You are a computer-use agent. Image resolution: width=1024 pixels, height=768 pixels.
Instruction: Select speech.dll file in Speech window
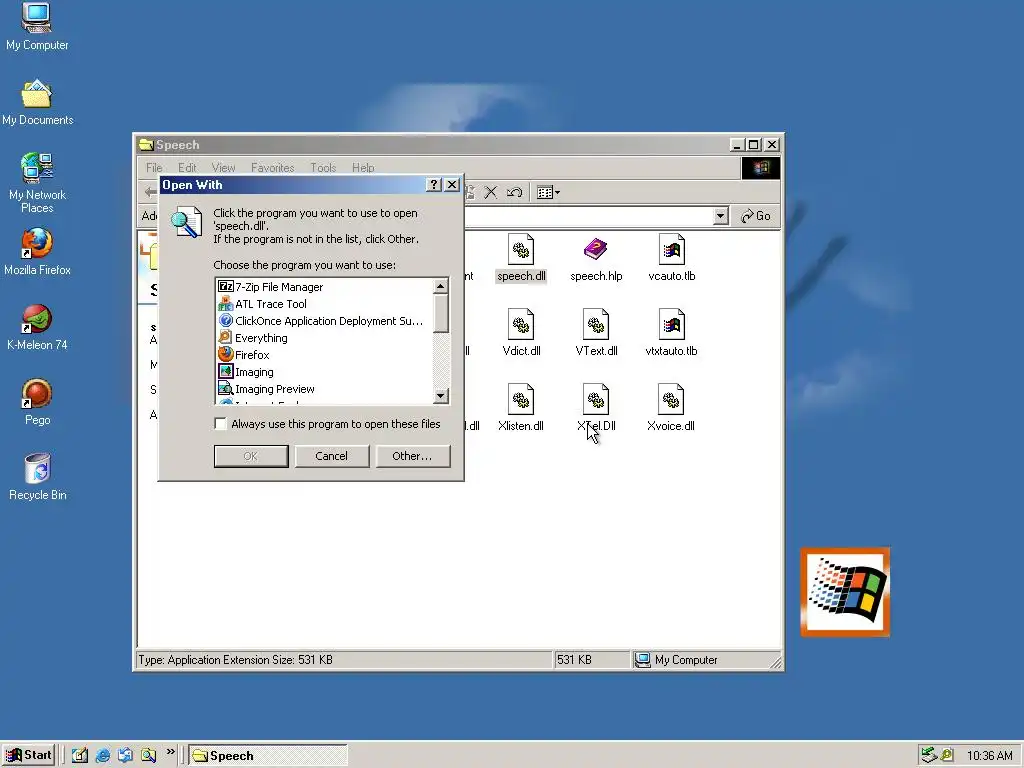point(520,258)
